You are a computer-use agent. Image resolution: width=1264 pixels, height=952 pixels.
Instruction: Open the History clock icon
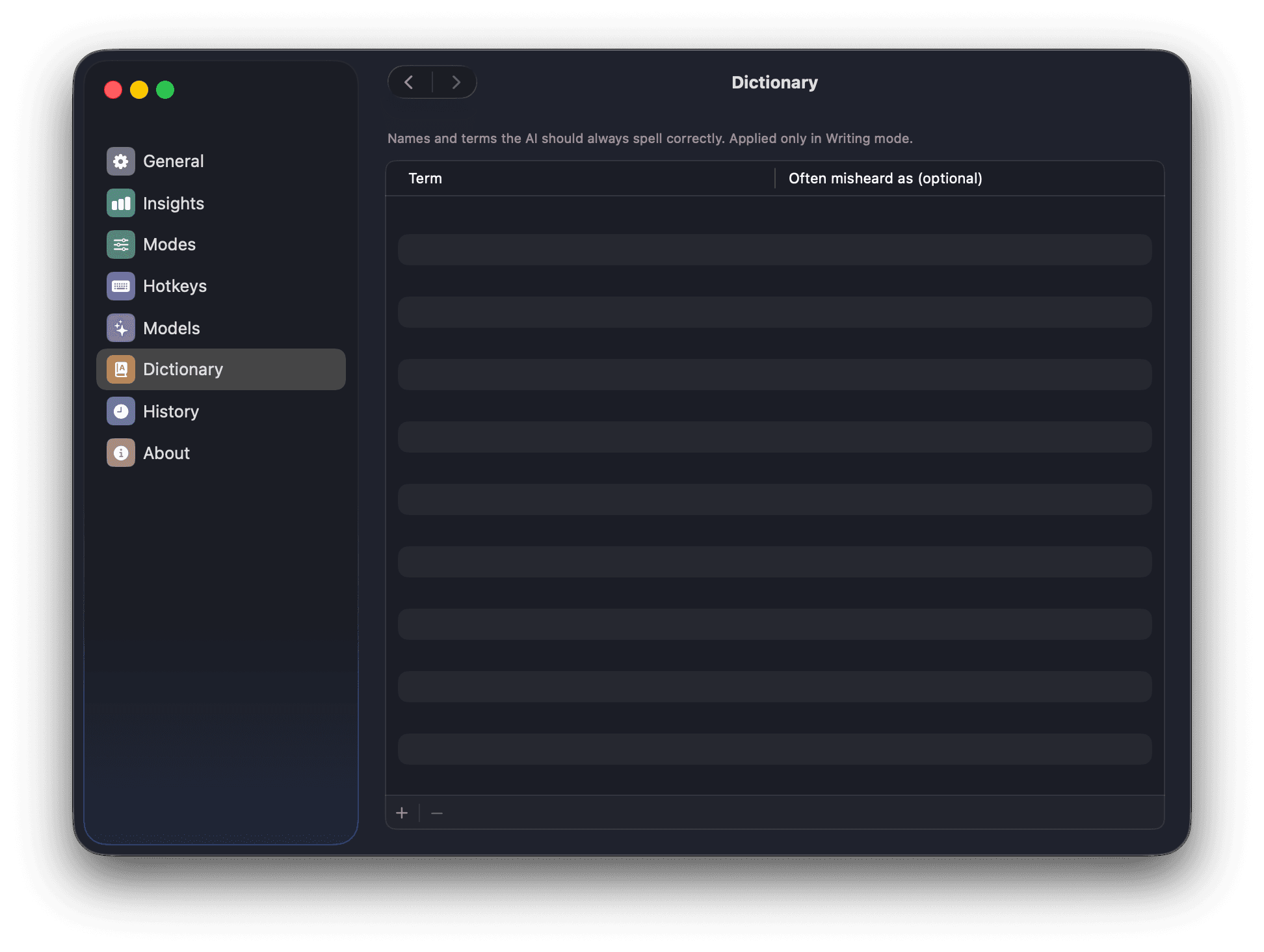(x=121, y=411)
